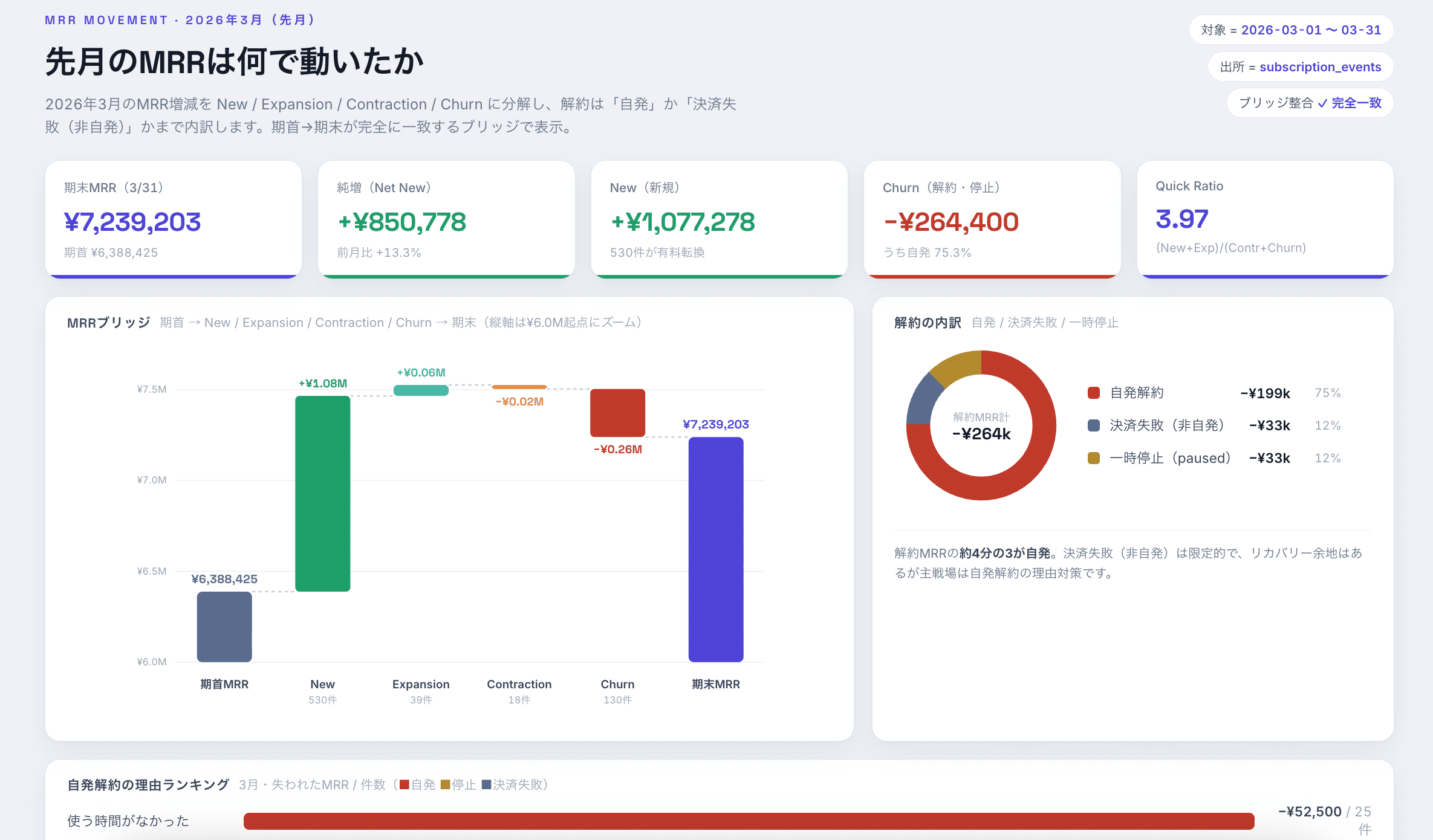Click the purple 期末MRR bar
Screen dimensions: 1433x840
[x=716, y=549]
